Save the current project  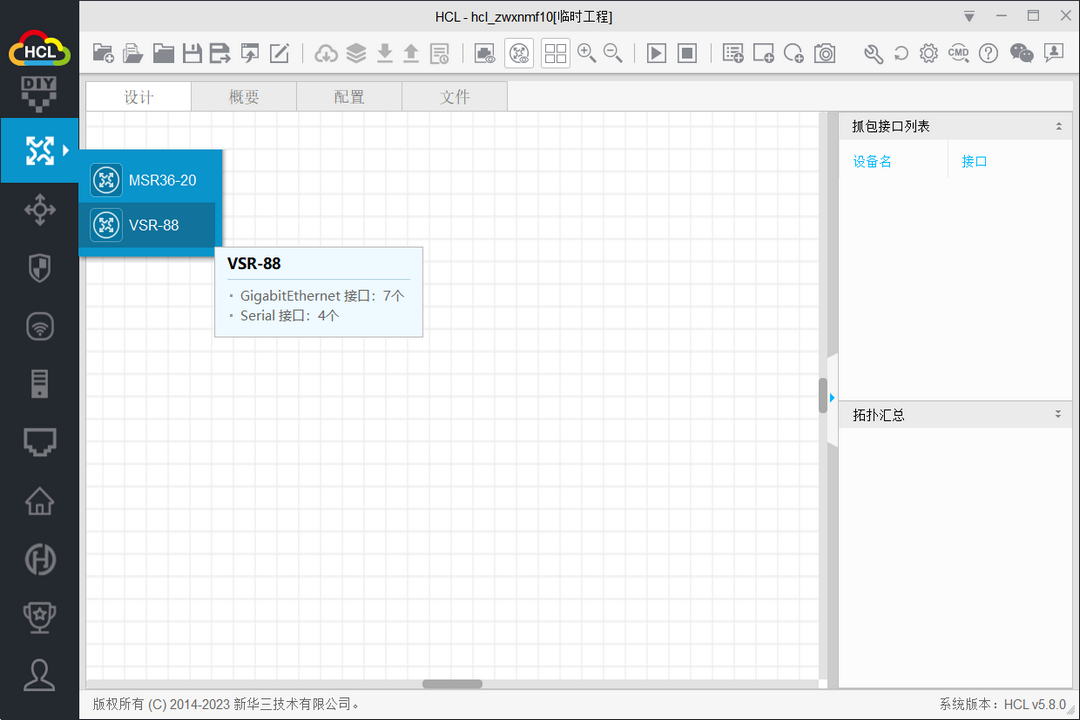point(192,53)
